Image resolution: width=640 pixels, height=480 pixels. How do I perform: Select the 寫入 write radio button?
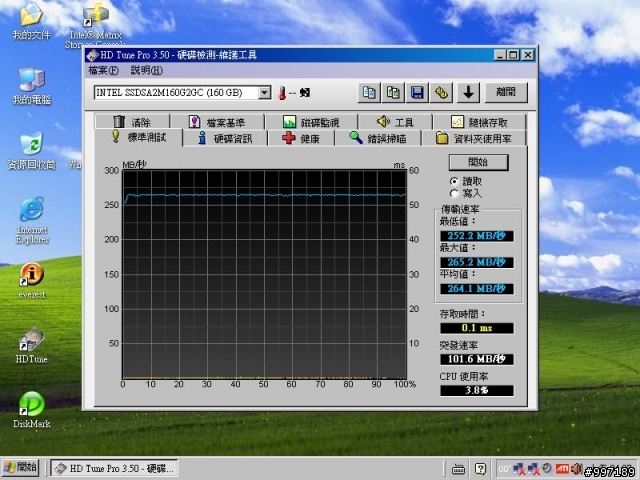coord(453,193)
